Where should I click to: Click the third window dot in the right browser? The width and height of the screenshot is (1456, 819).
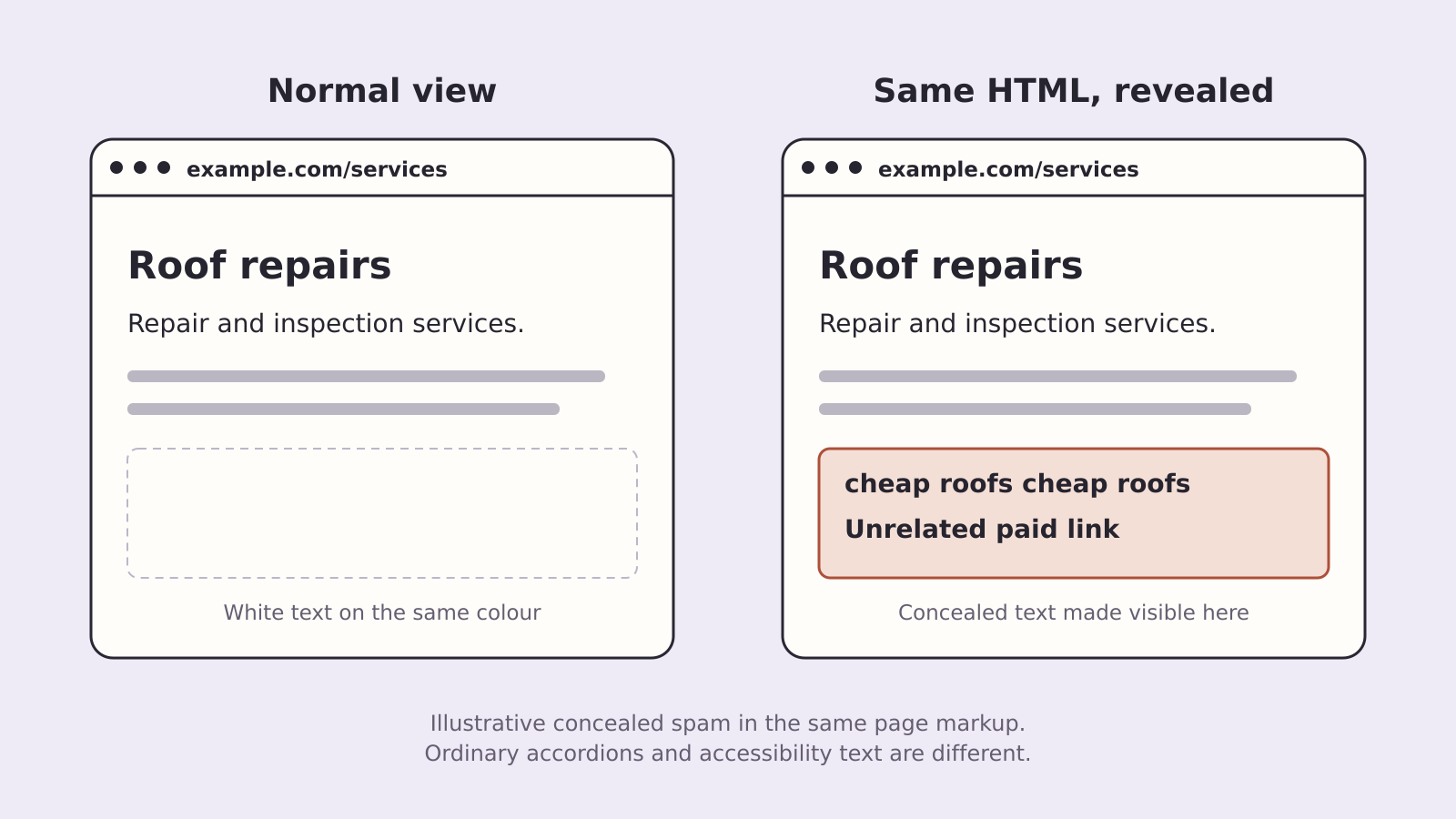[x=855, y=167]
